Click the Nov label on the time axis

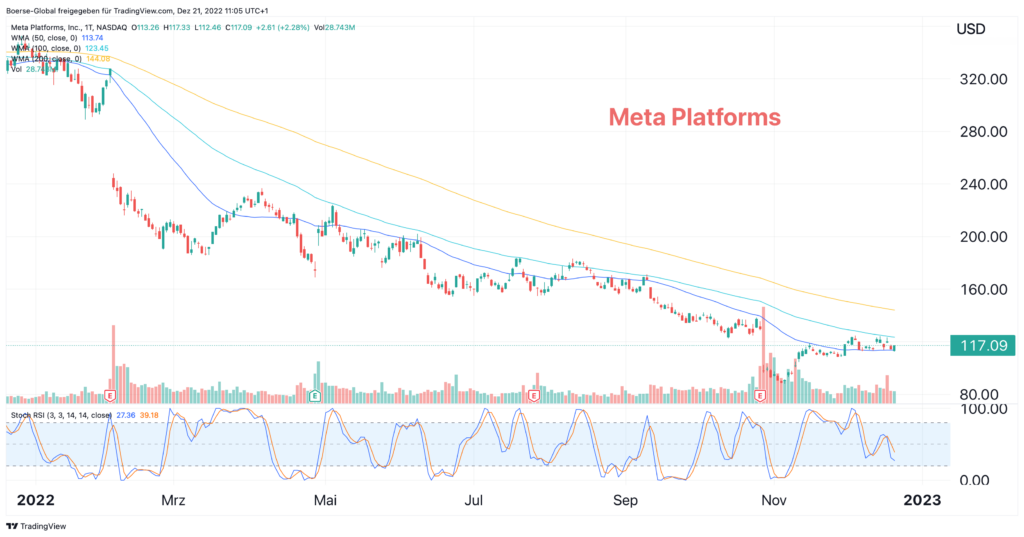[774, 500]
